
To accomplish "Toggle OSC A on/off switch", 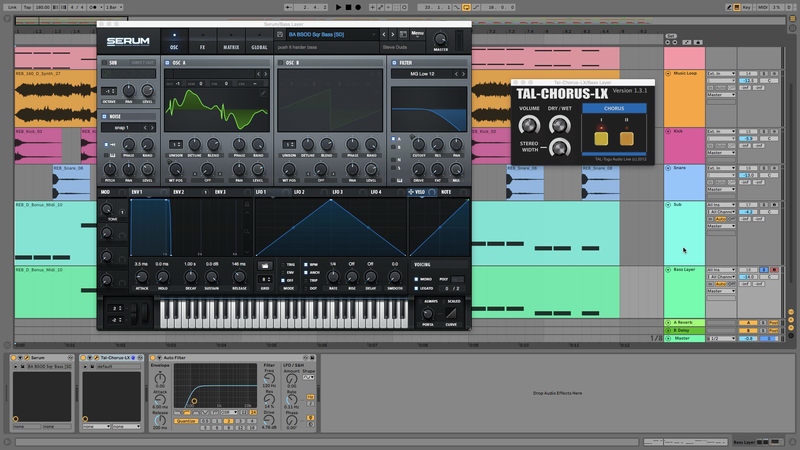I will [x=167, y=63].
